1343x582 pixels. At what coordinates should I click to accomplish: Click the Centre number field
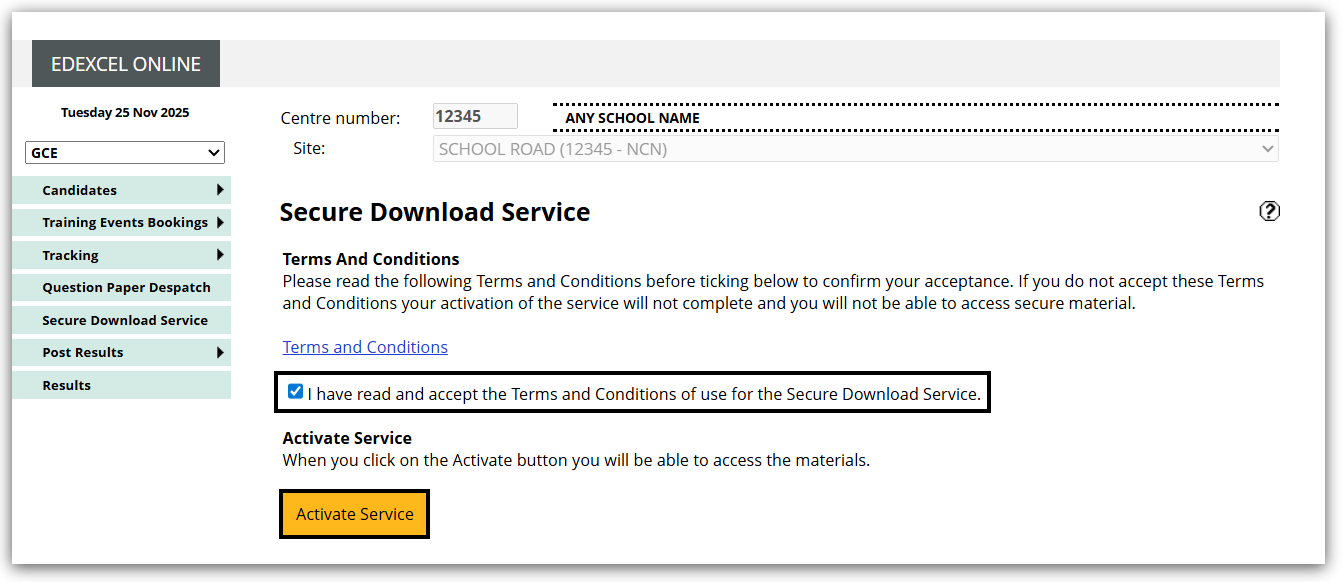[475, 116]
